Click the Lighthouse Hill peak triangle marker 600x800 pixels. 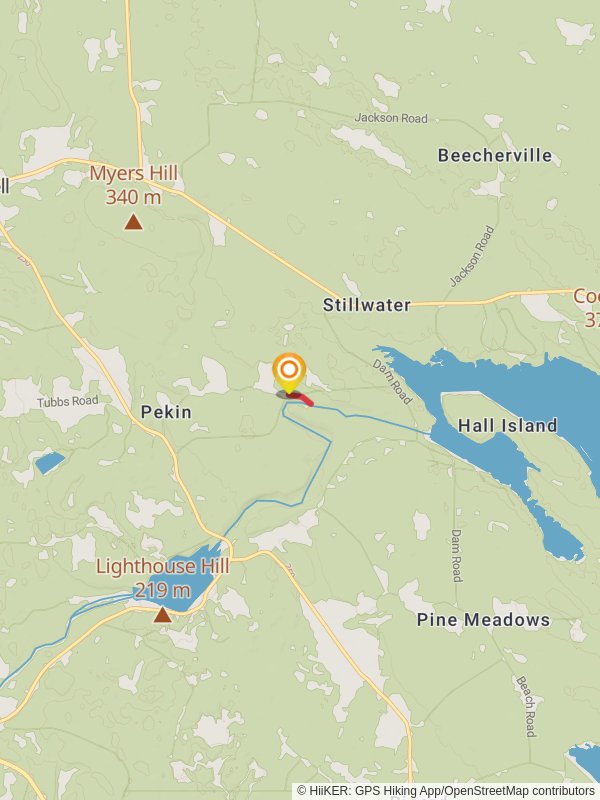tap(163, 615)
